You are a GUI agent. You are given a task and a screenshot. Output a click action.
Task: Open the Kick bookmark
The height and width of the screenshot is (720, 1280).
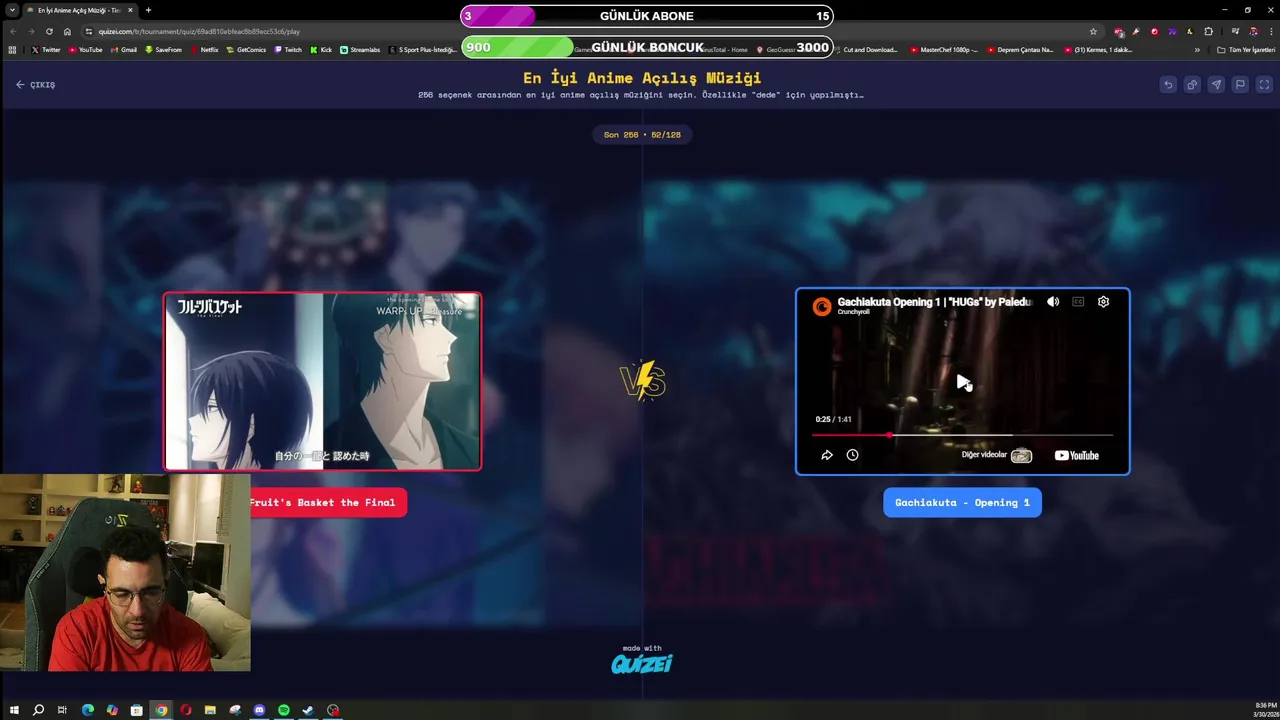[x=321, y=49]
